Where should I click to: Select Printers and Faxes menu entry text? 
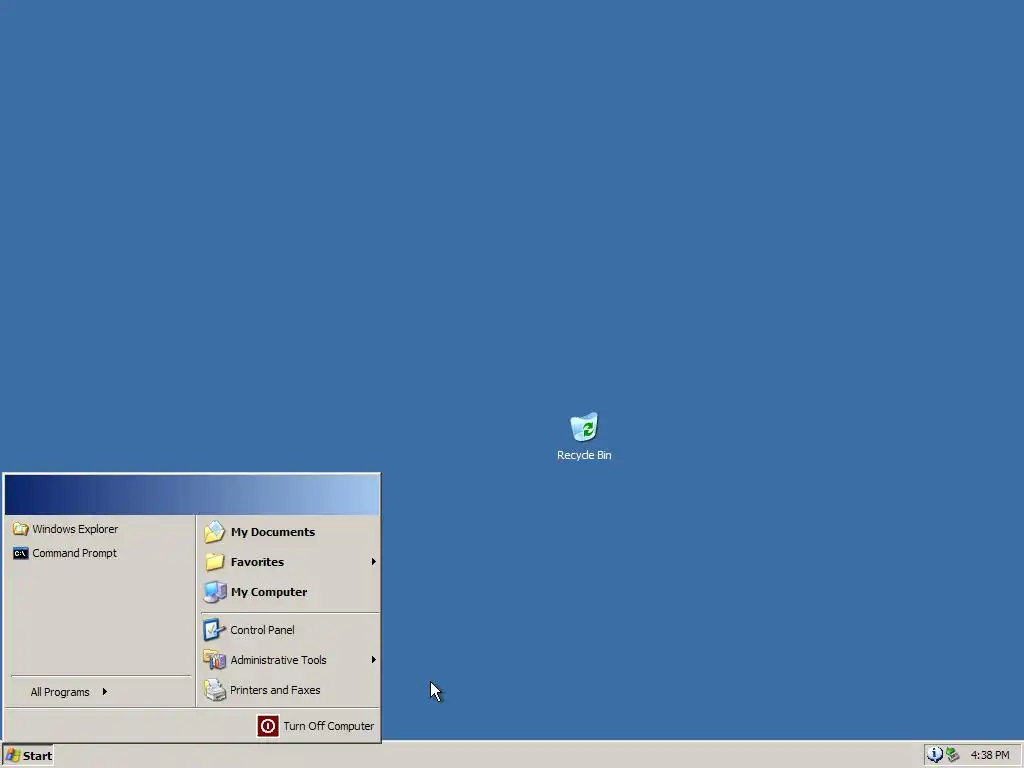275,690
